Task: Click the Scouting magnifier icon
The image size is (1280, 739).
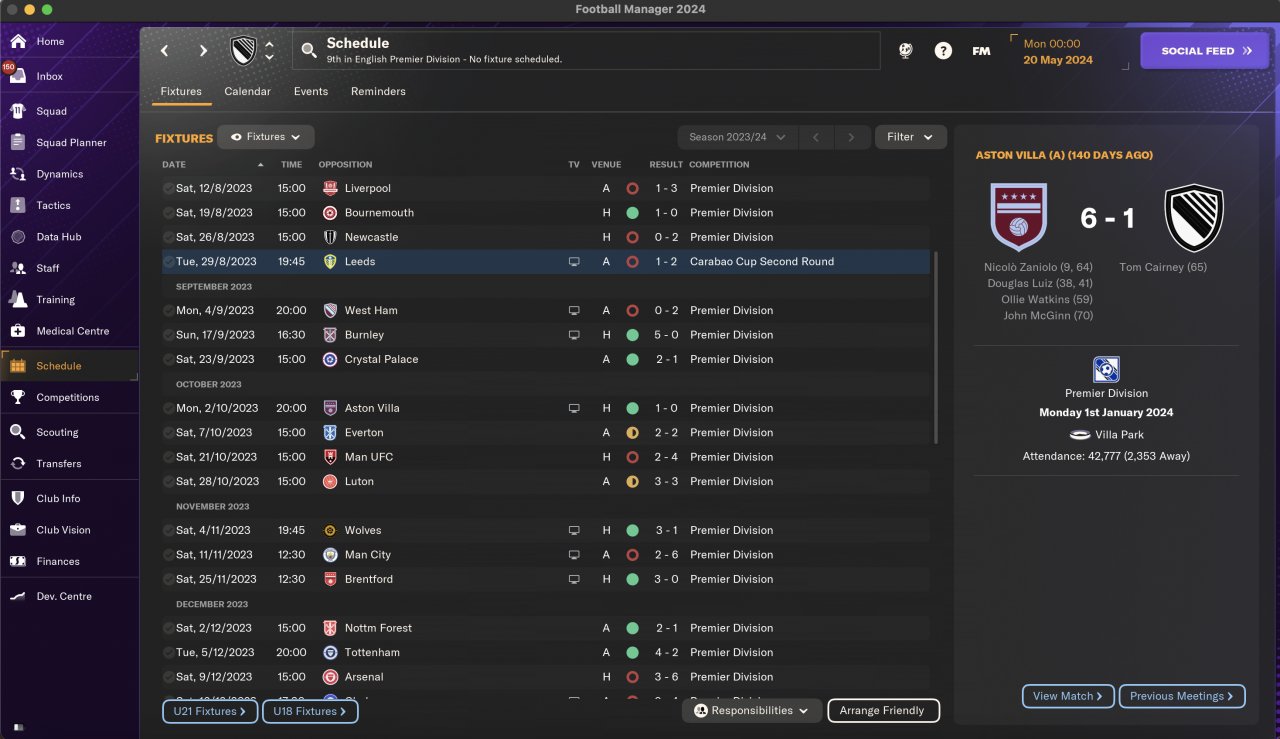Action: (x=18, y=432)
